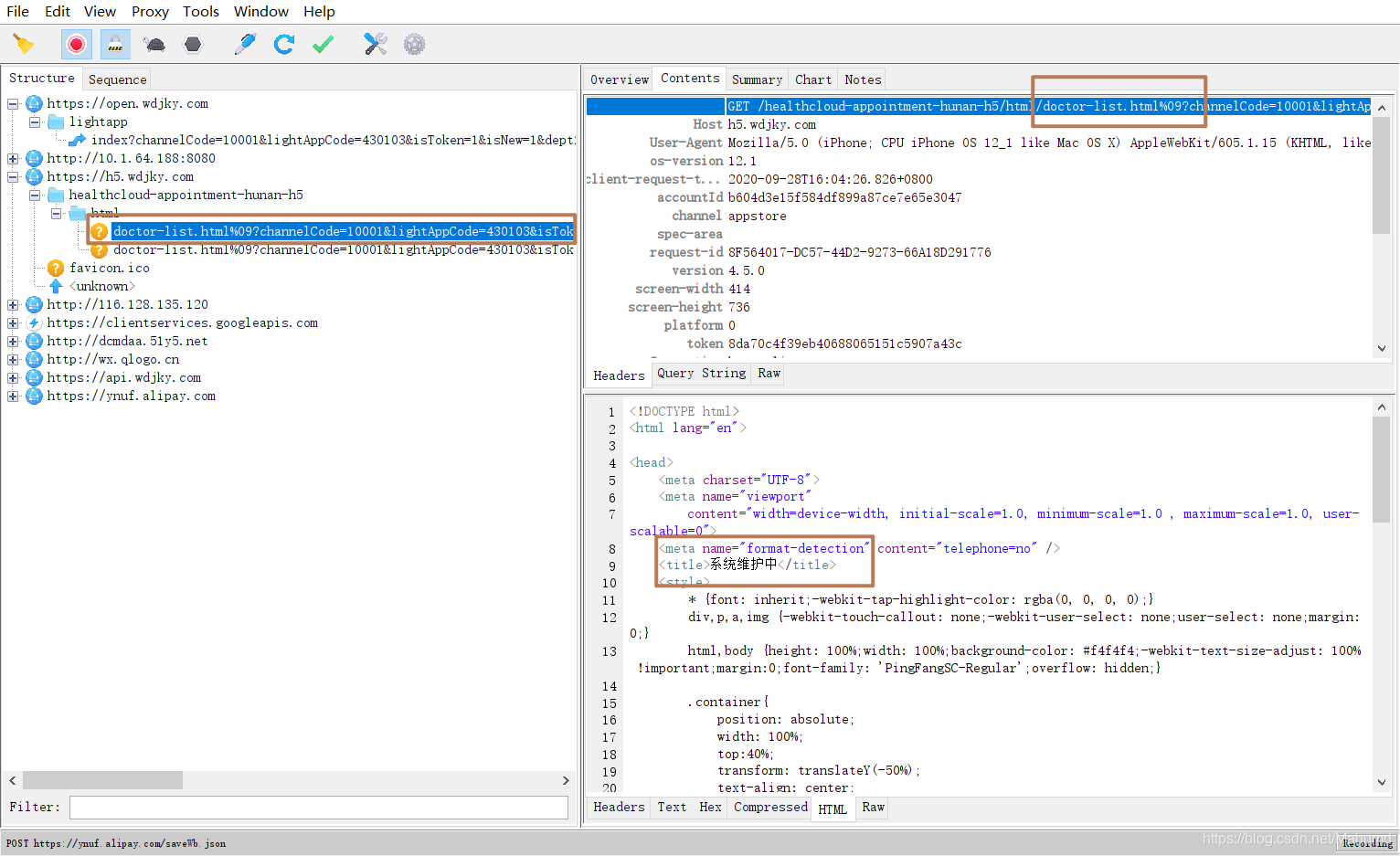Expand the https://api.wdjky.com node
1400x856 pixels.
point(13,377)
